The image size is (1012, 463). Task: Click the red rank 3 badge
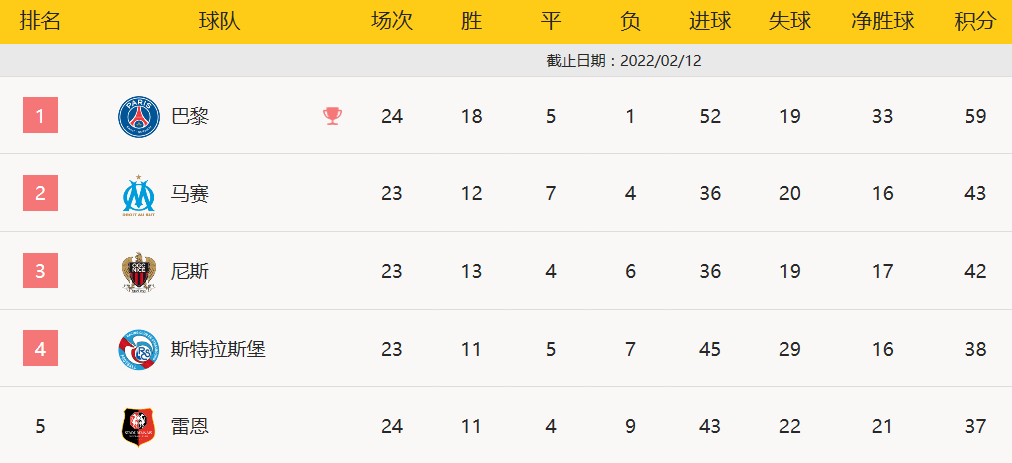(40, 272)
